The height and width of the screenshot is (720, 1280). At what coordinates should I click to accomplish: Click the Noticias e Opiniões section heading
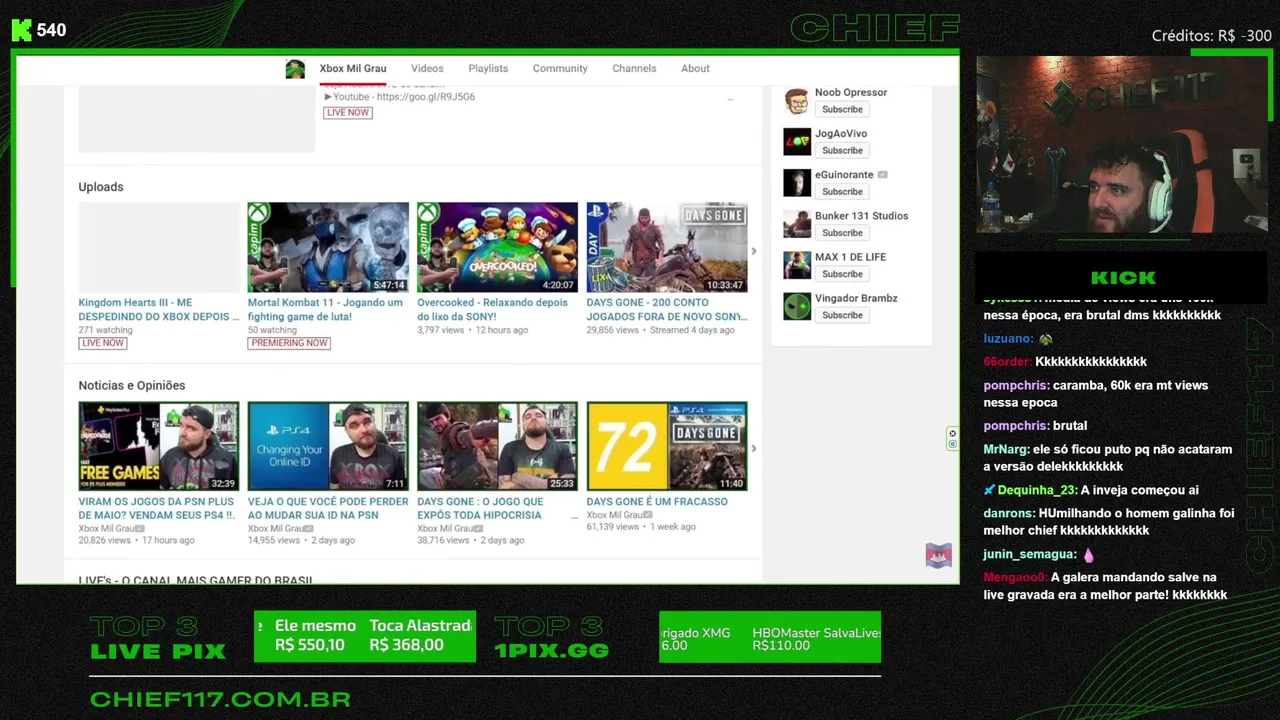tap(132, 385)
